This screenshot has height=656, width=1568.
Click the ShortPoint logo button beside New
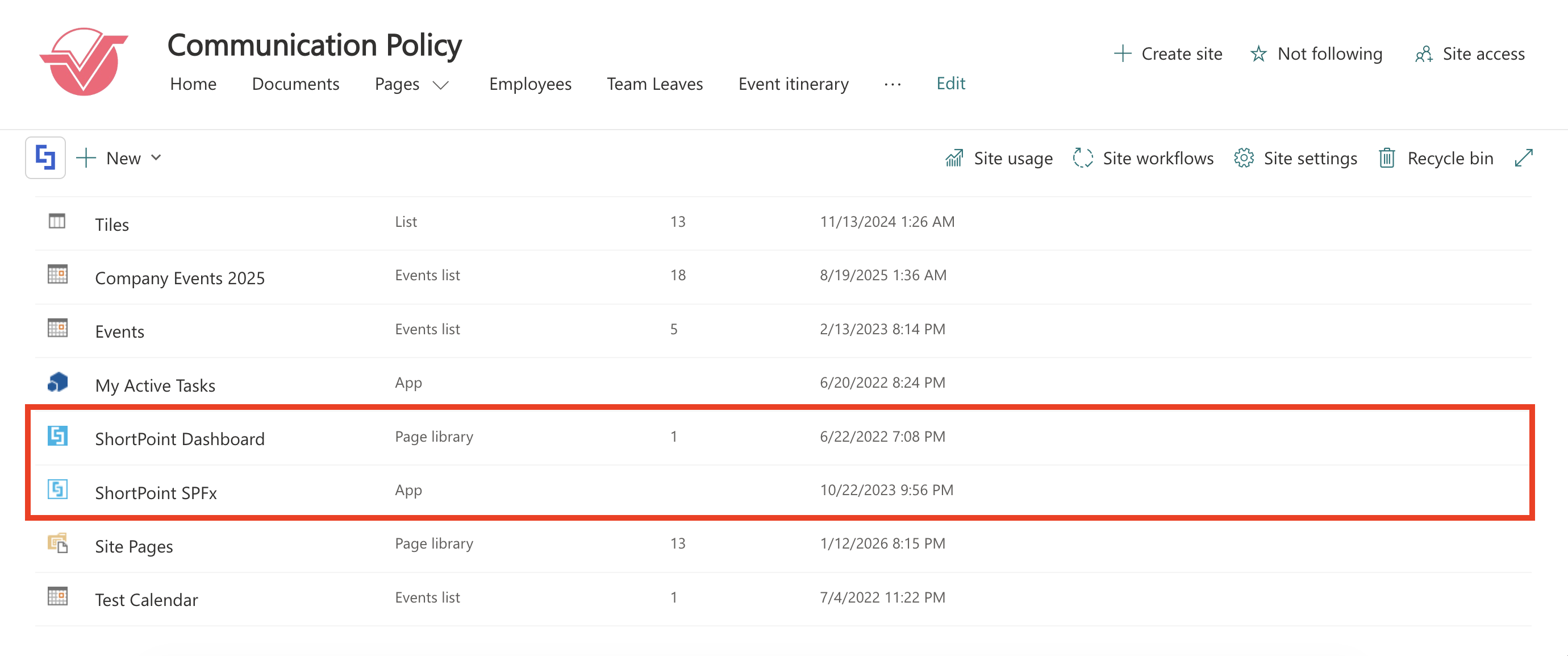click(45, 158)
